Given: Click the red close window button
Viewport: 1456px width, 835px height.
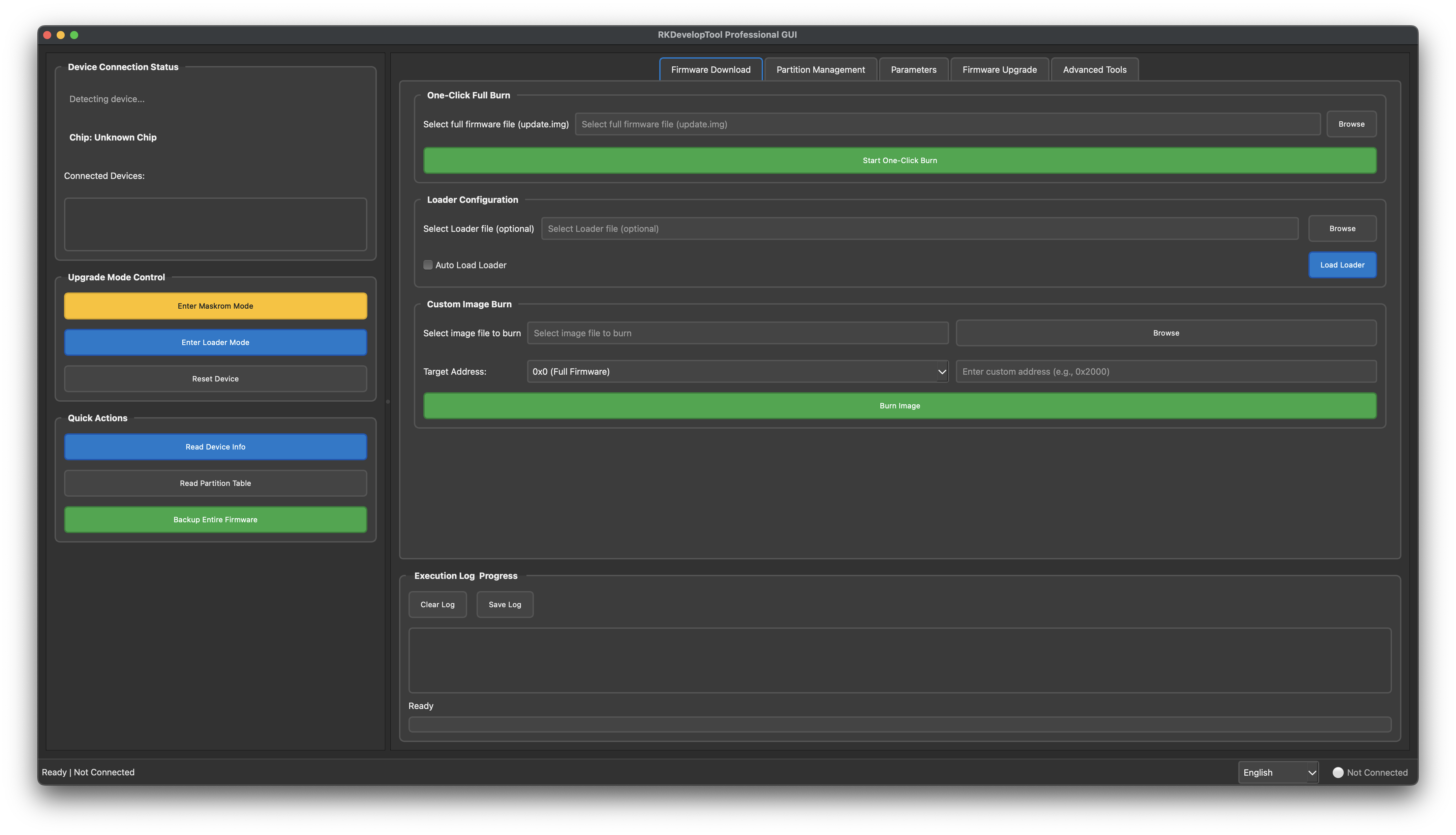Looking at the screenshot, I should (x=48, y=35).
